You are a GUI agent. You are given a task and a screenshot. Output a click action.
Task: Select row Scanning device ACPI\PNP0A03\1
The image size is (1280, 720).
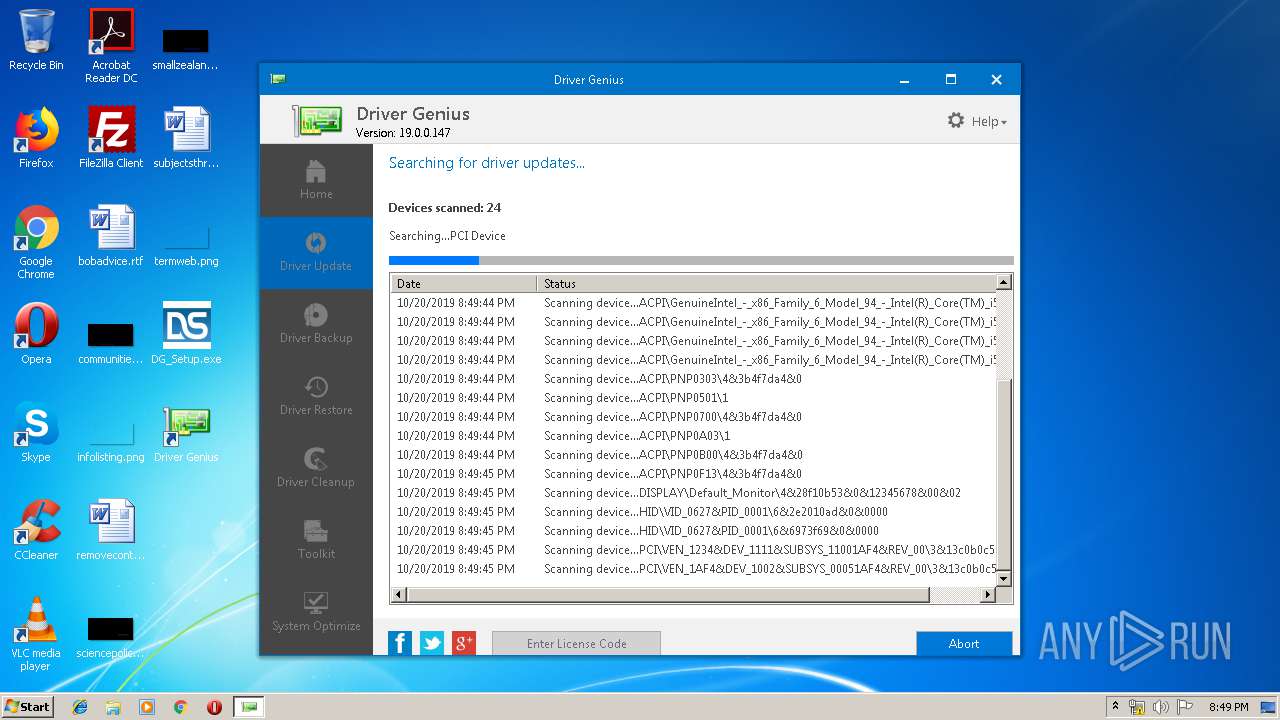pos(694,436)
